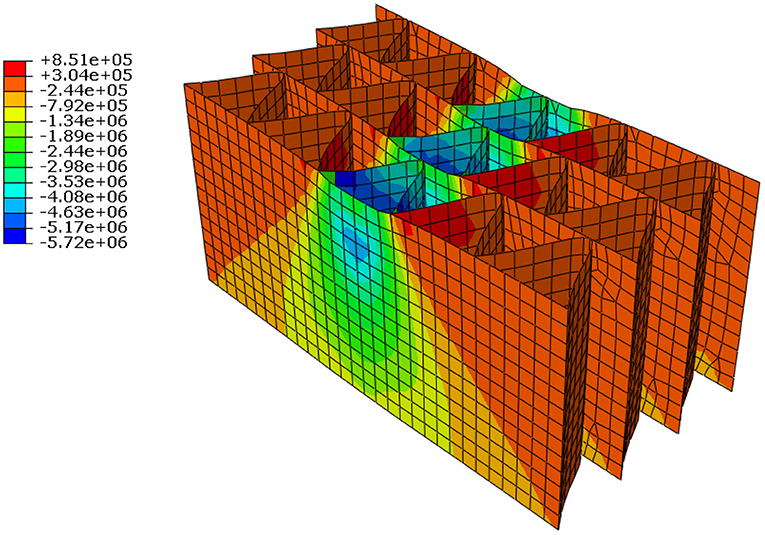Click the -2.44e+06 legend value

(84, 151)
